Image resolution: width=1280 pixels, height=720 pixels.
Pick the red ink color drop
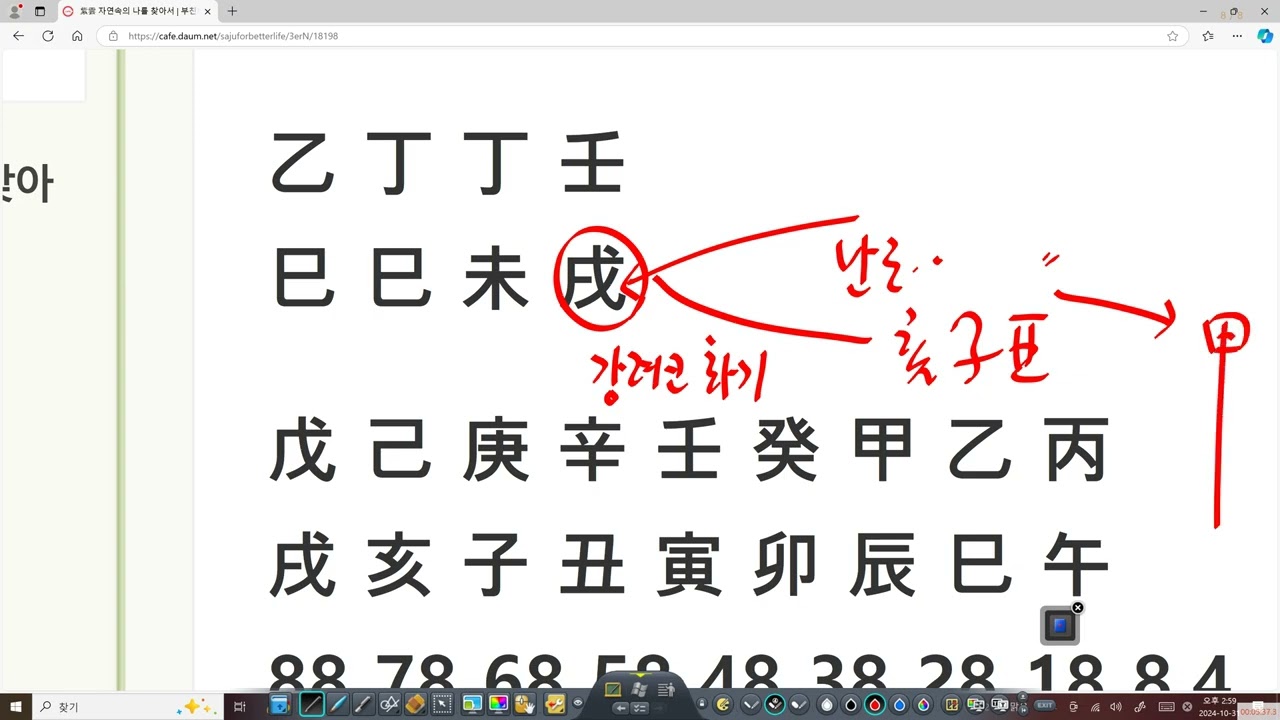[x=876, y=705]
